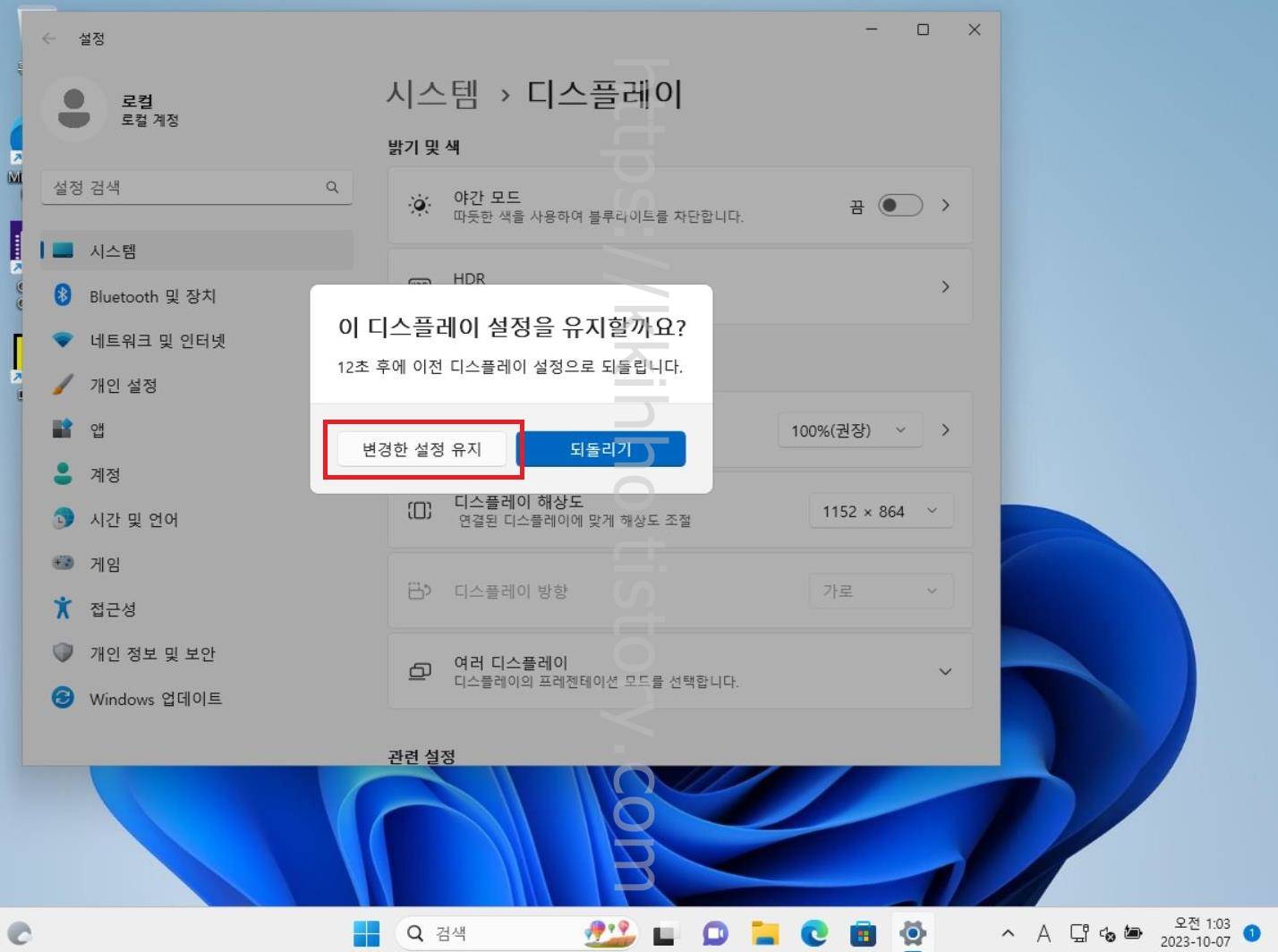Open custom scaling chevron next to 100%

pos(946,430)
